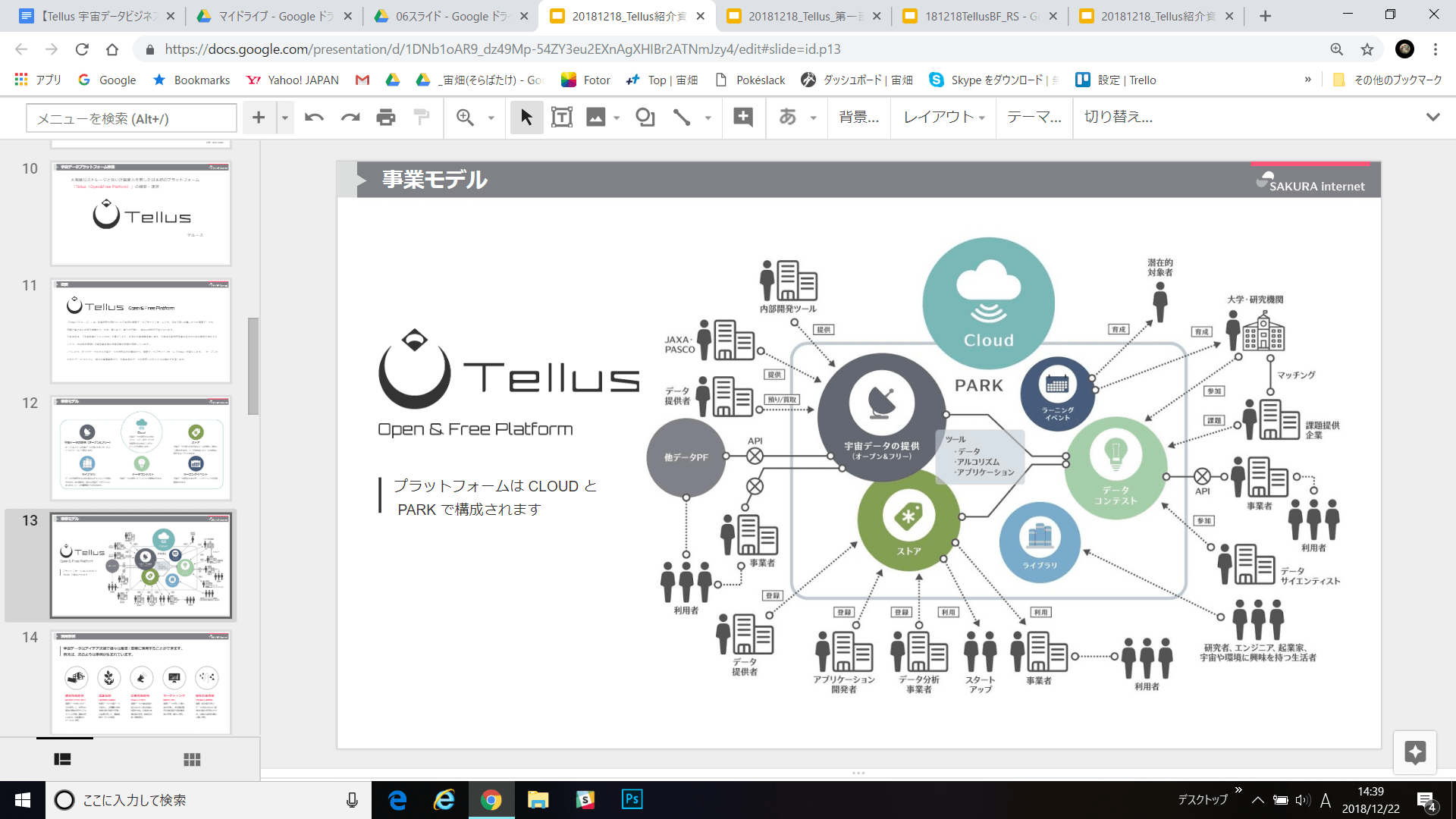Switch to the 181218TellusBF_RS tab
Viewport: 1456px width, 819px height.
pyautogui.click(x=981, y=16)
